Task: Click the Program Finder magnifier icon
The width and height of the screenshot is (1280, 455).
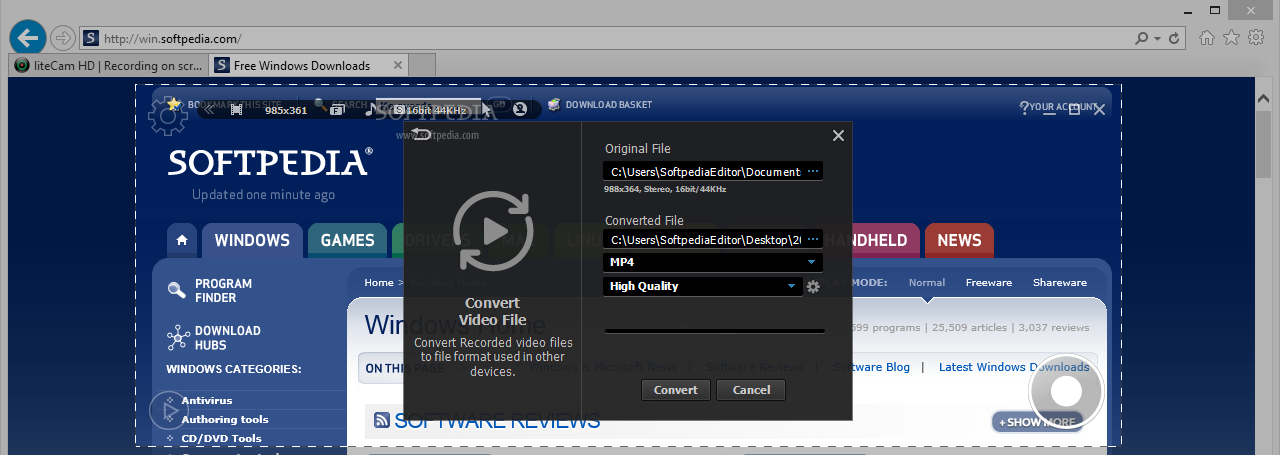Action: pos(177,291)
